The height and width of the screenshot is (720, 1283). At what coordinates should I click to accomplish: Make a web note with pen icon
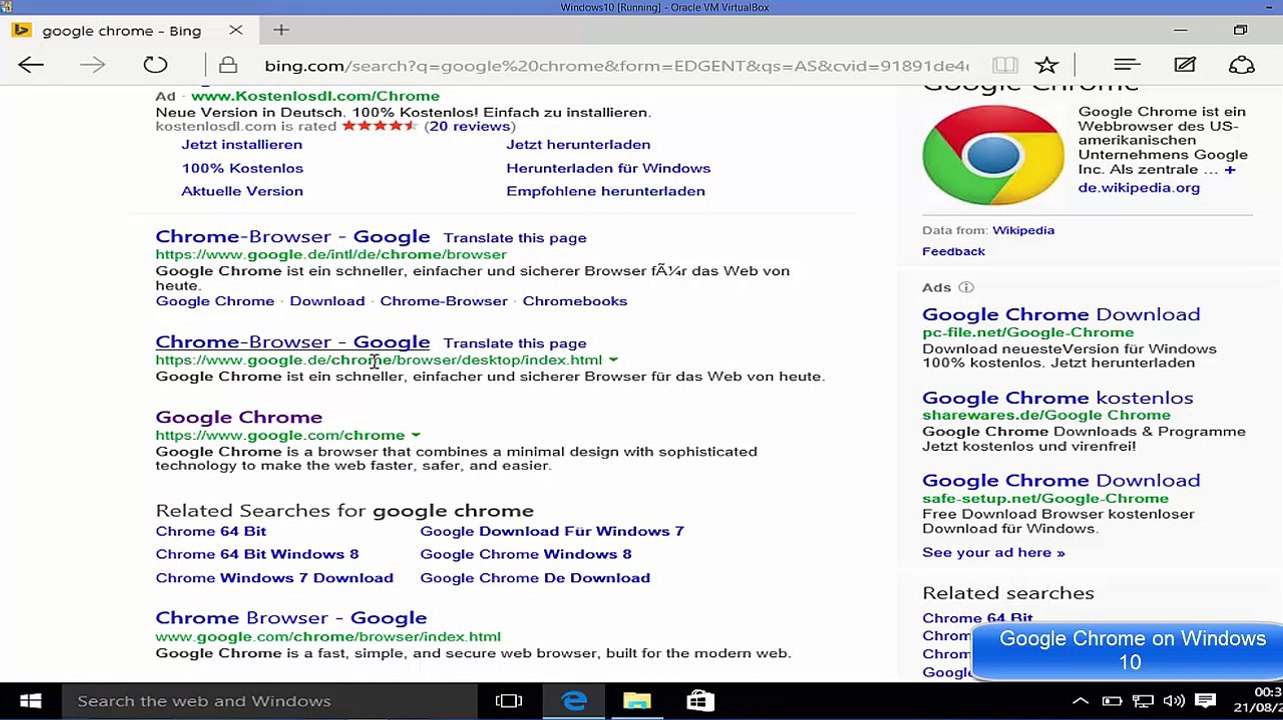[x=1185, y=65]
